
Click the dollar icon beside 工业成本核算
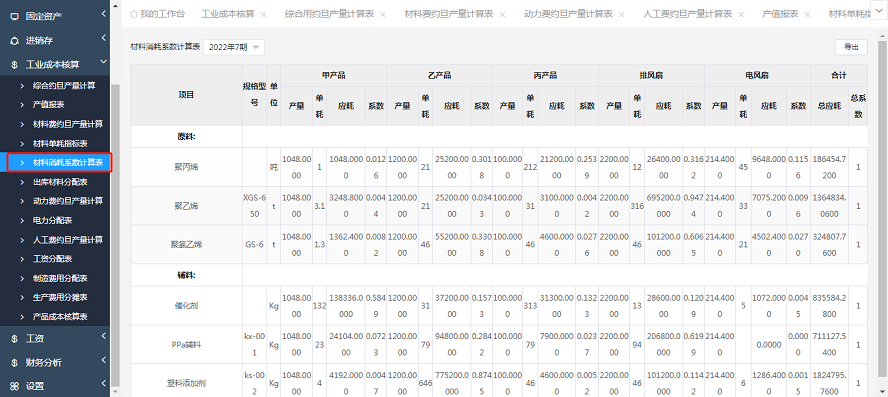[x=15, y=65]
